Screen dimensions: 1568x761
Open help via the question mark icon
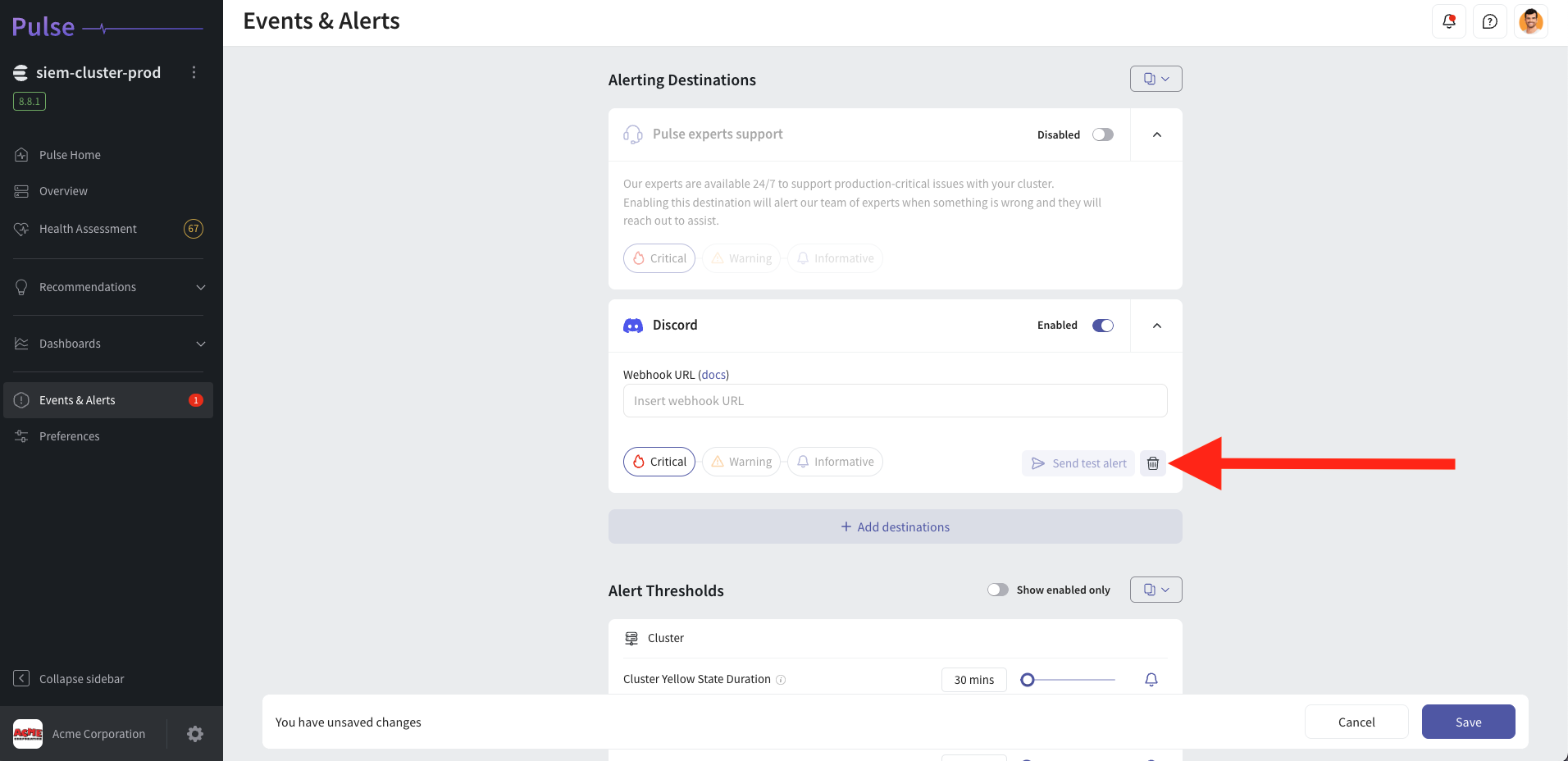tap(1490, 21)
